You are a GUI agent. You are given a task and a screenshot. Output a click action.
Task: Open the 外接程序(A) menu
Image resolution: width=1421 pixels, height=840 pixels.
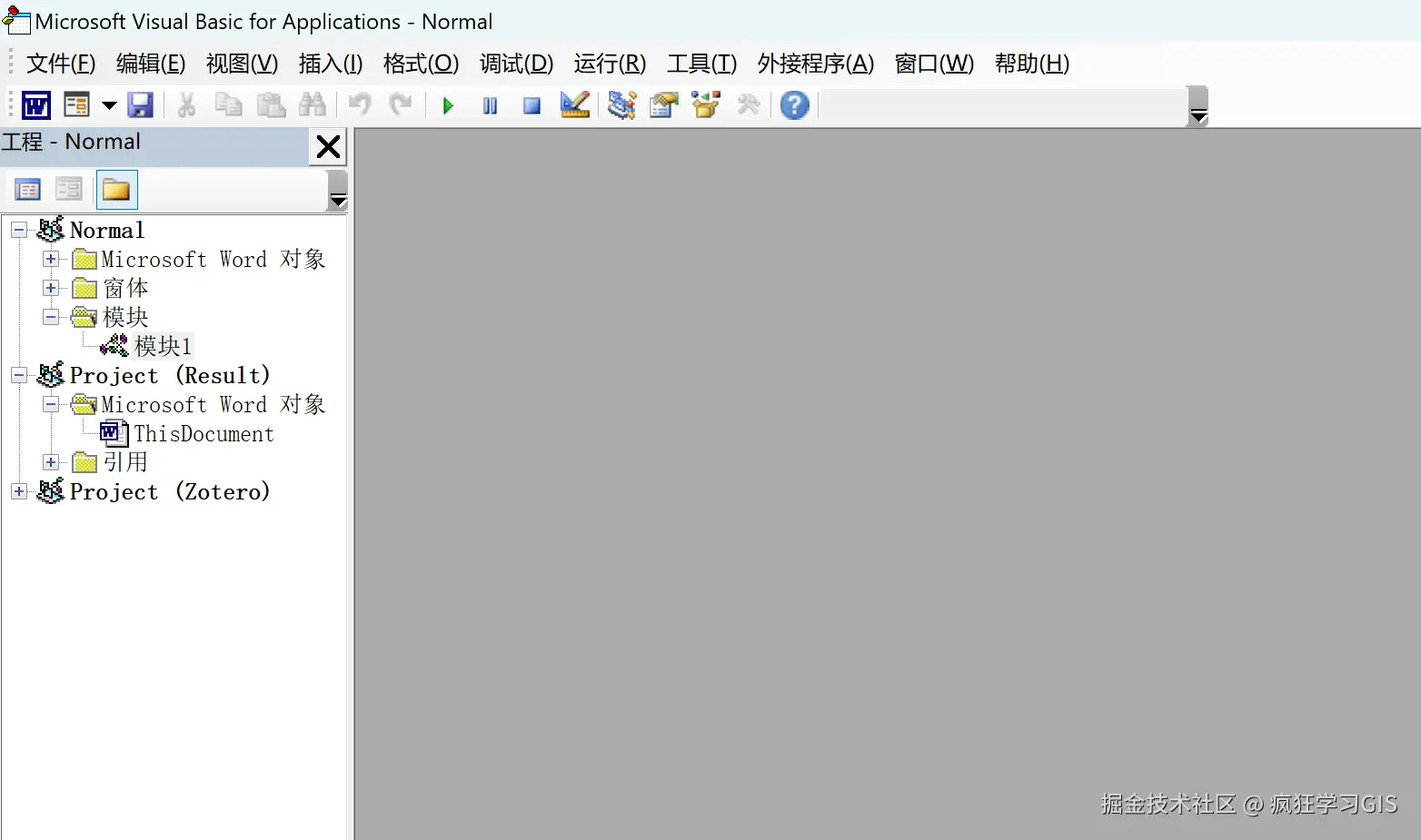pyautogui.click(x=815, y=64)
